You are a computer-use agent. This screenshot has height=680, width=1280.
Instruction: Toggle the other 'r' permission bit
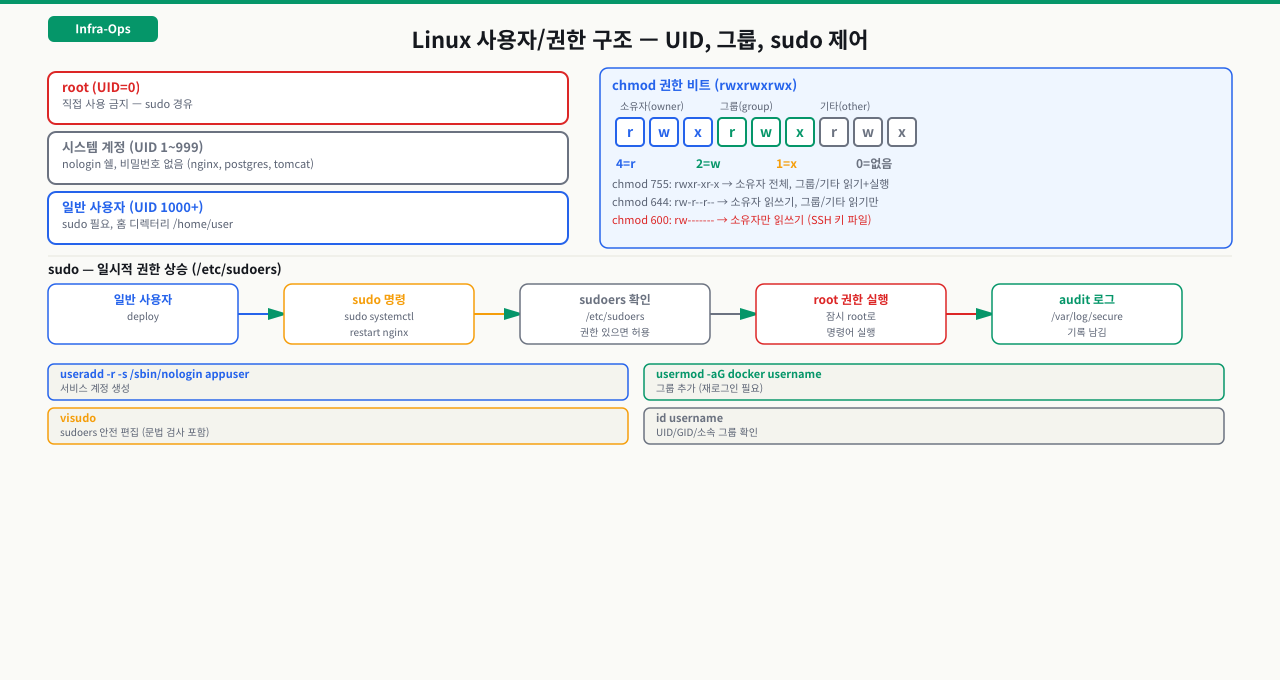point(834,132)
